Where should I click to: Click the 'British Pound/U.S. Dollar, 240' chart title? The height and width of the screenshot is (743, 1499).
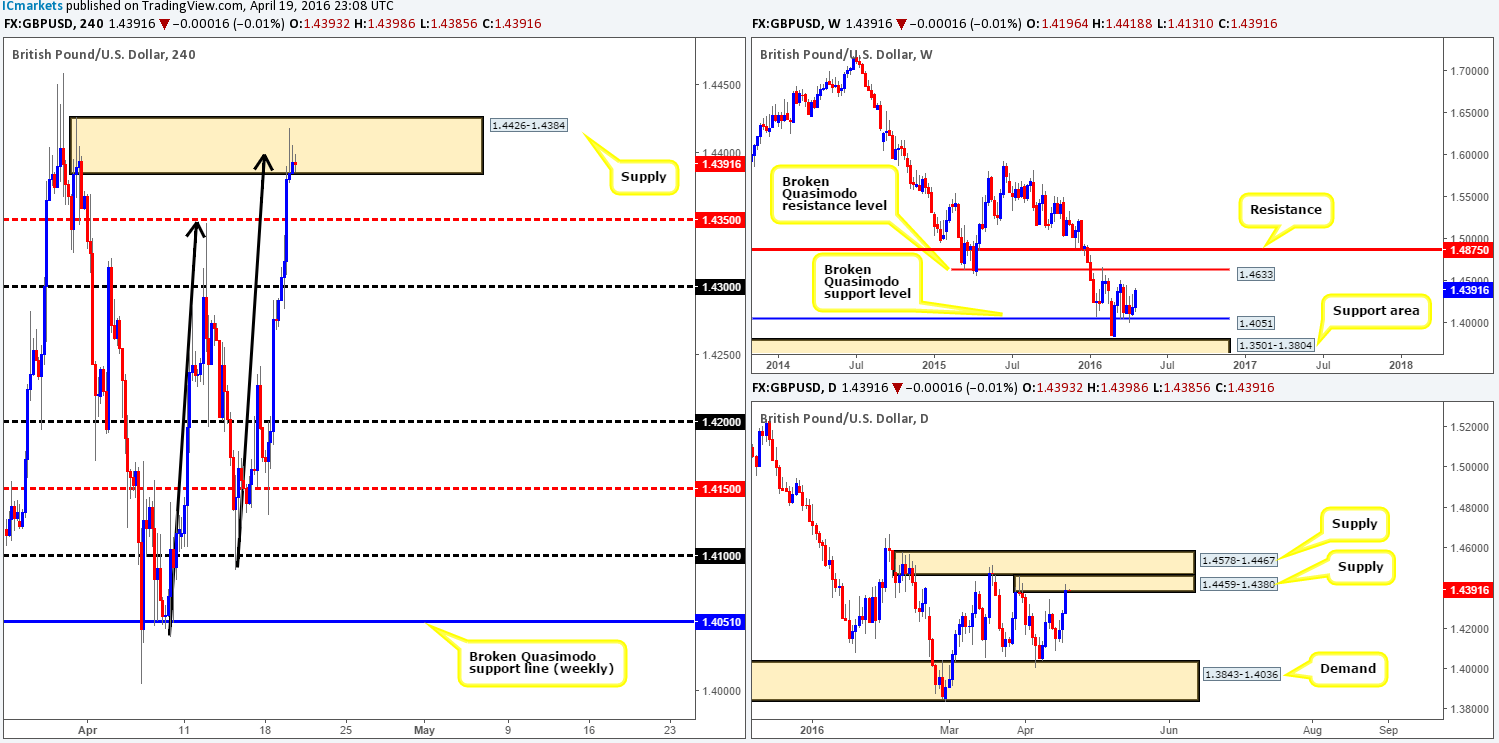pyautogui.click(x=104, y=54)
